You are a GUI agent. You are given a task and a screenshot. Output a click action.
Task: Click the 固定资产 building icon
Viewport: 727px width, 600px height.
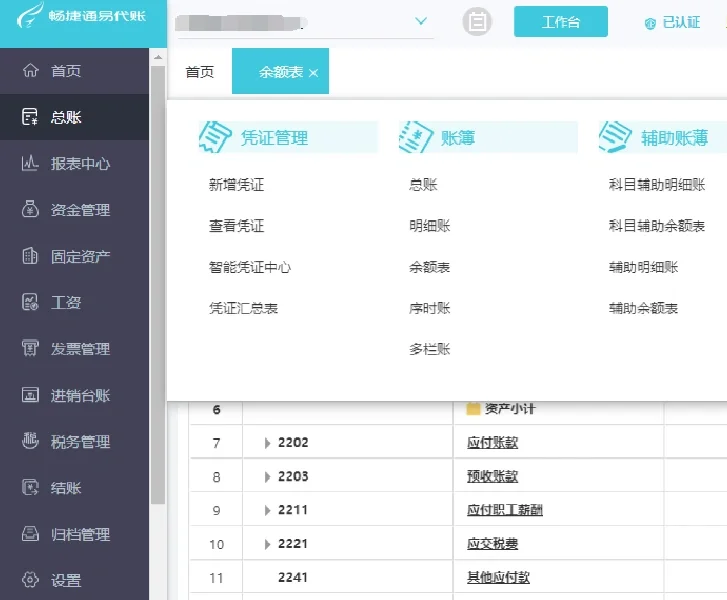(x=30, y=256)
